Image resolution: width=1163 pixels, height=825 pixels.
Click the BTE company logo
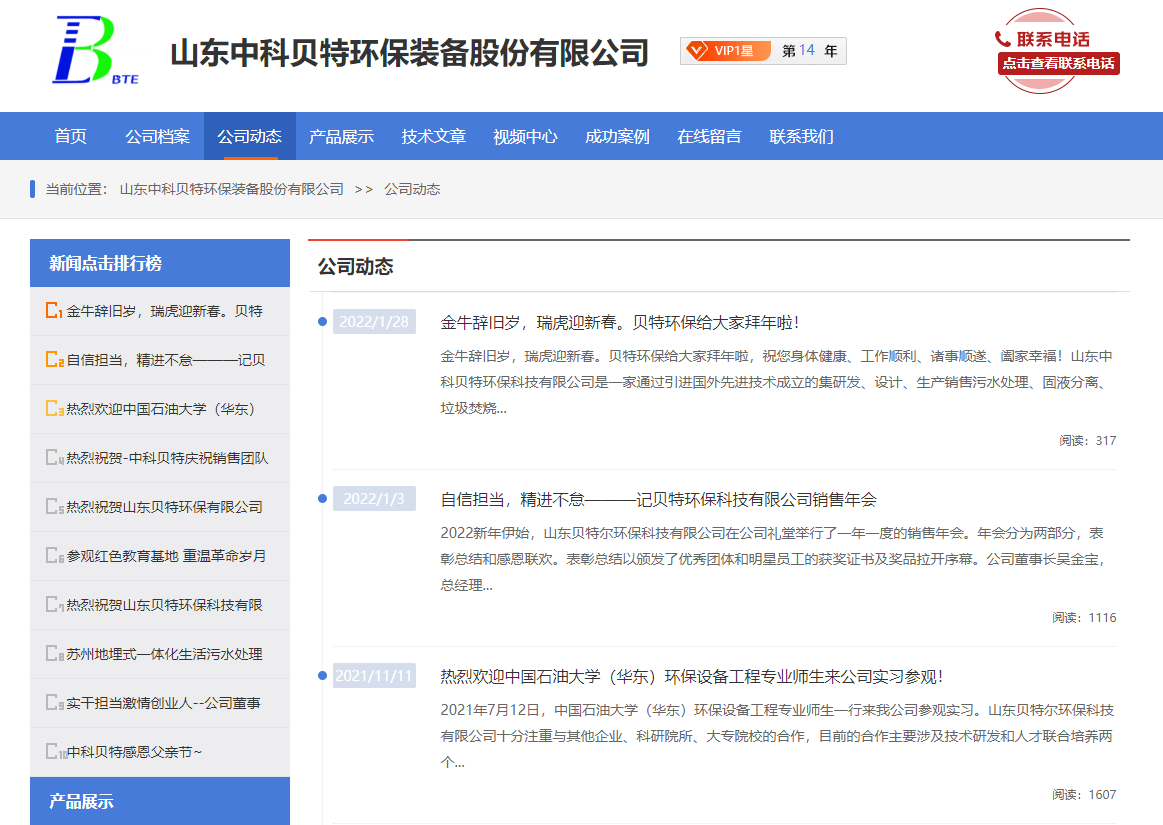pos(95,51)
